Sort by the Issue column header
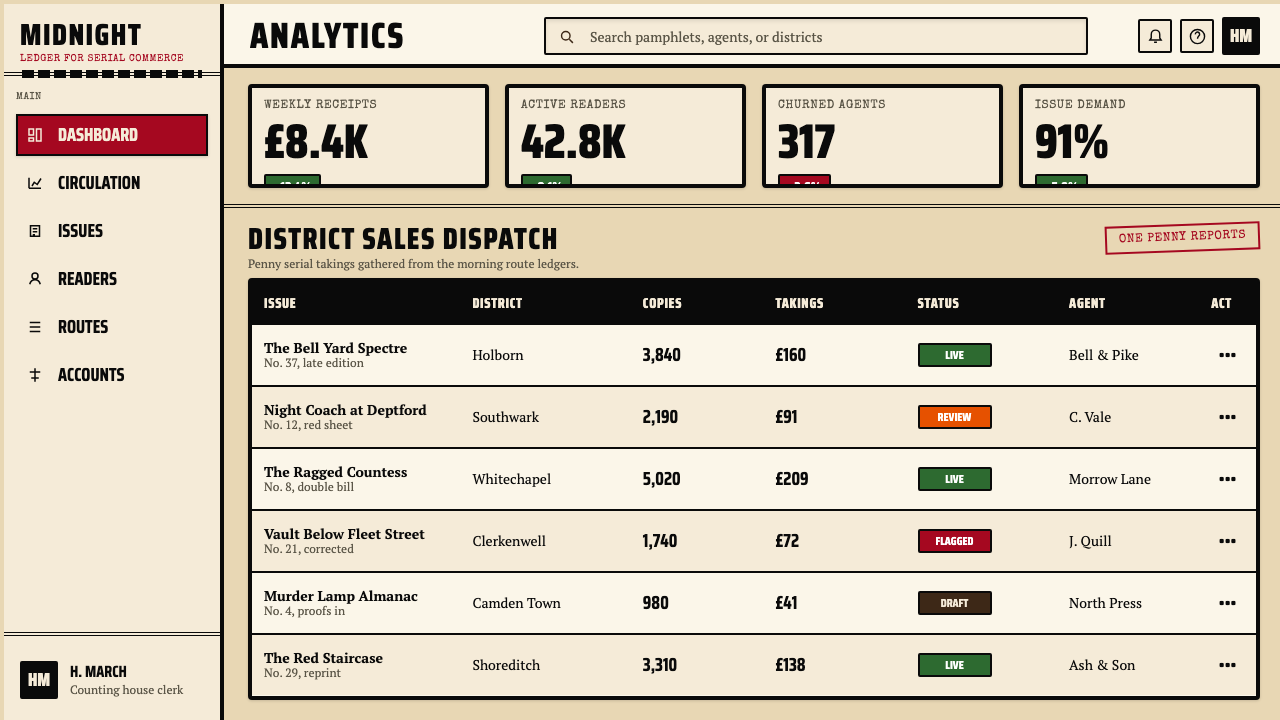The height and width of the screenshot is (720, 1280). [x=280, y=303]
